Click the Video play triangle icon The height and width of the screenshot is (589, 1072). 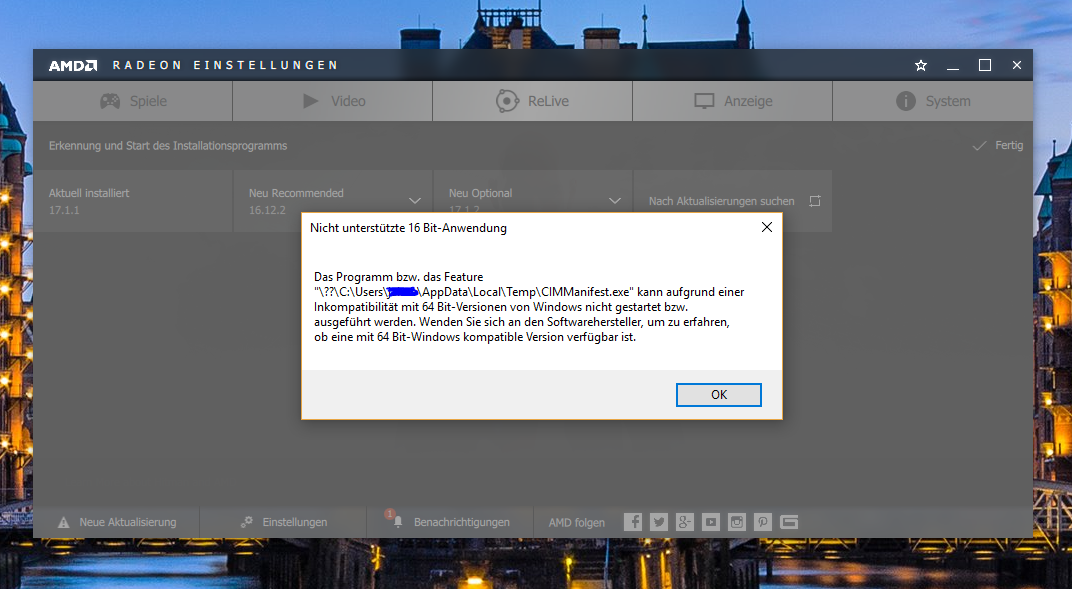311,101
